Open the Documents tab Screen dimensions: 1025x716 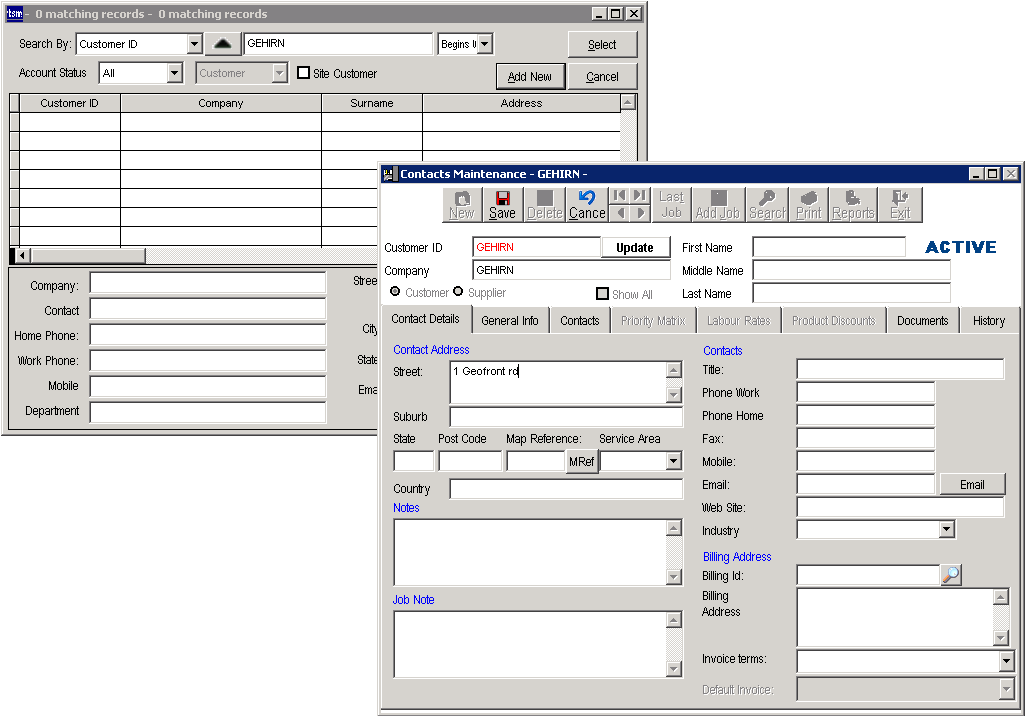[x=922, y=321]
